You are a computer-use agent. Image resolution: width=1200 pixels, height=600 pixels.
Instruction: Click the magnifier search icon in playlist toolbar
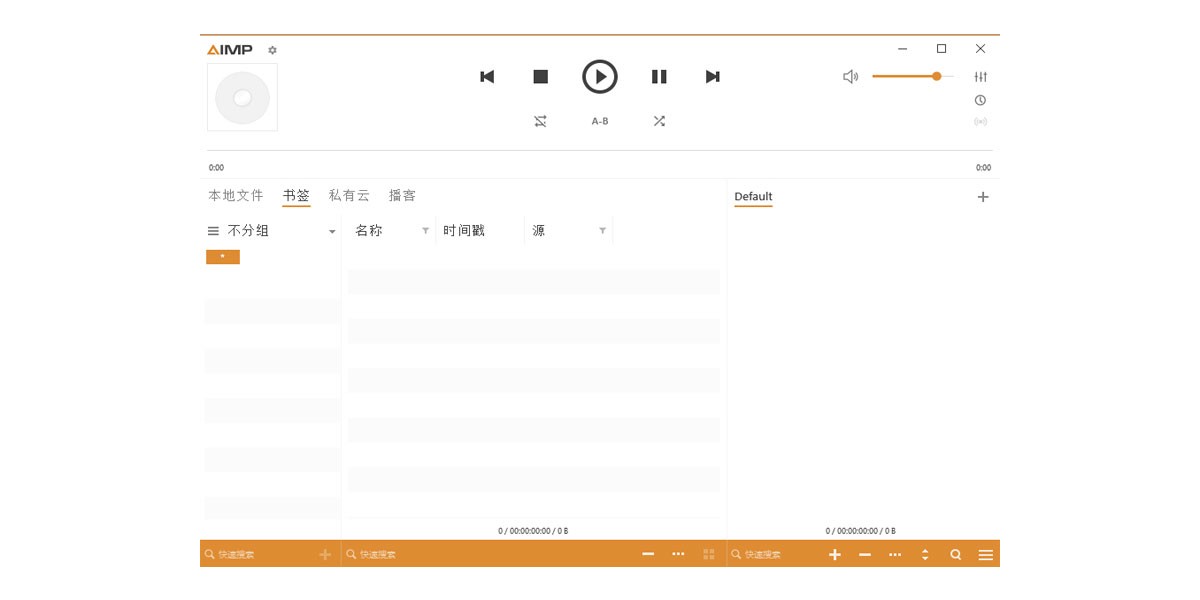click(x=955, y=554)
